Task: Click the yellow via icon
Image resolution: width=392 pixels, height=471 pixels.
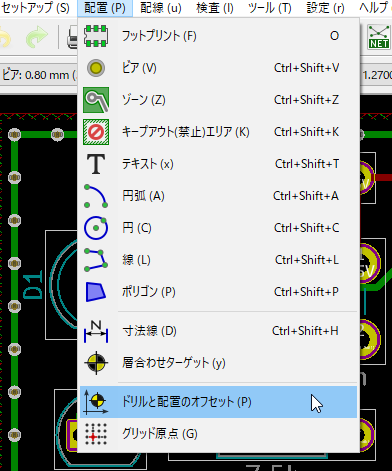Action: coord(96,68)
